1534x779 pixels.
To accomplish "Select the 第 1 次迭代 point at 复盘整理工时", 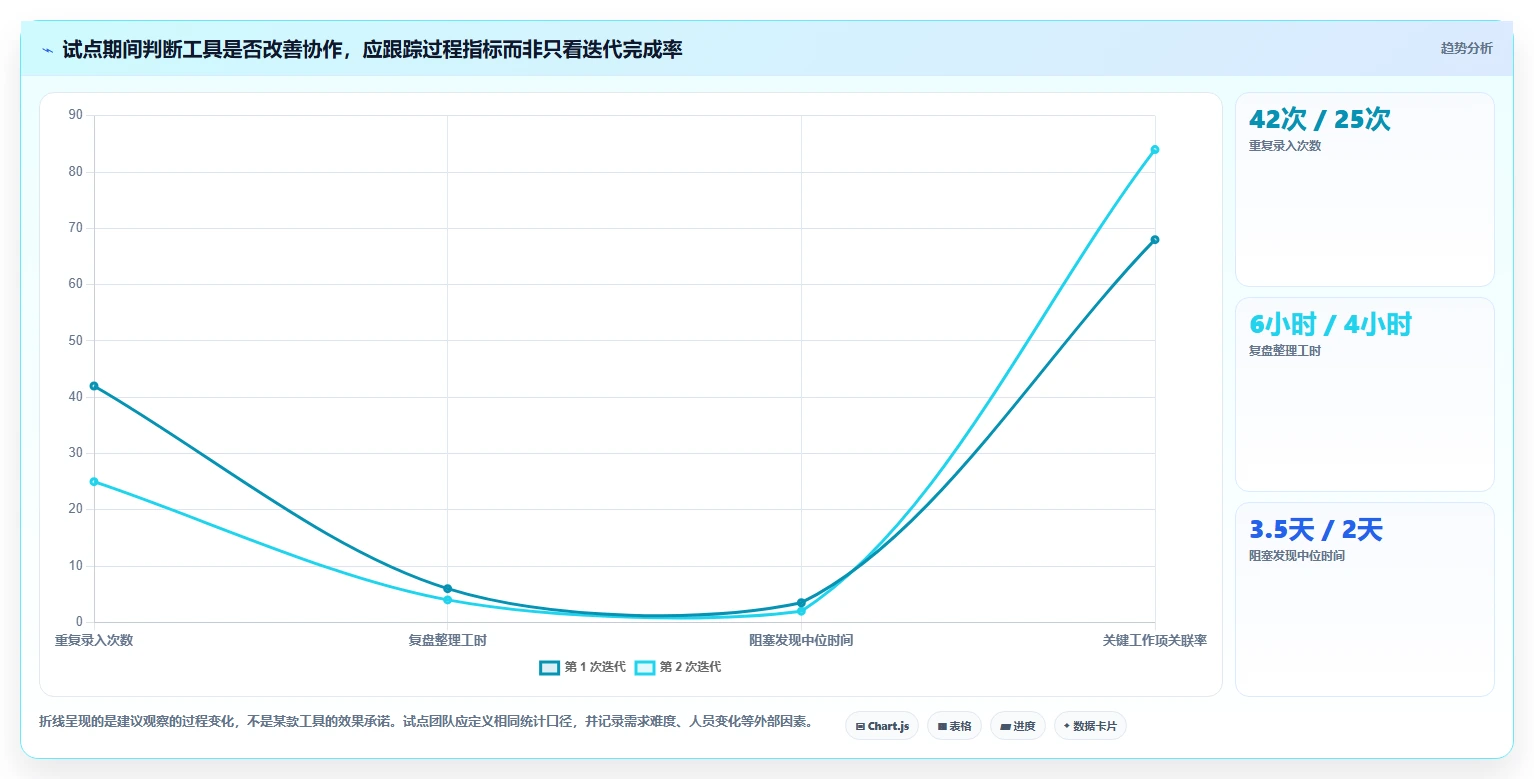I will [447, 589].
